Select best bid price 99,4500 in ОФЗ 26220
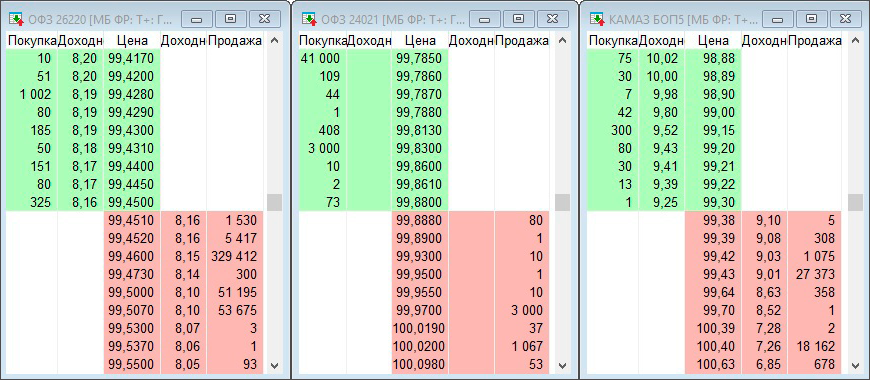Viewport: 870px width, 380px height. (x=131, y=202)
